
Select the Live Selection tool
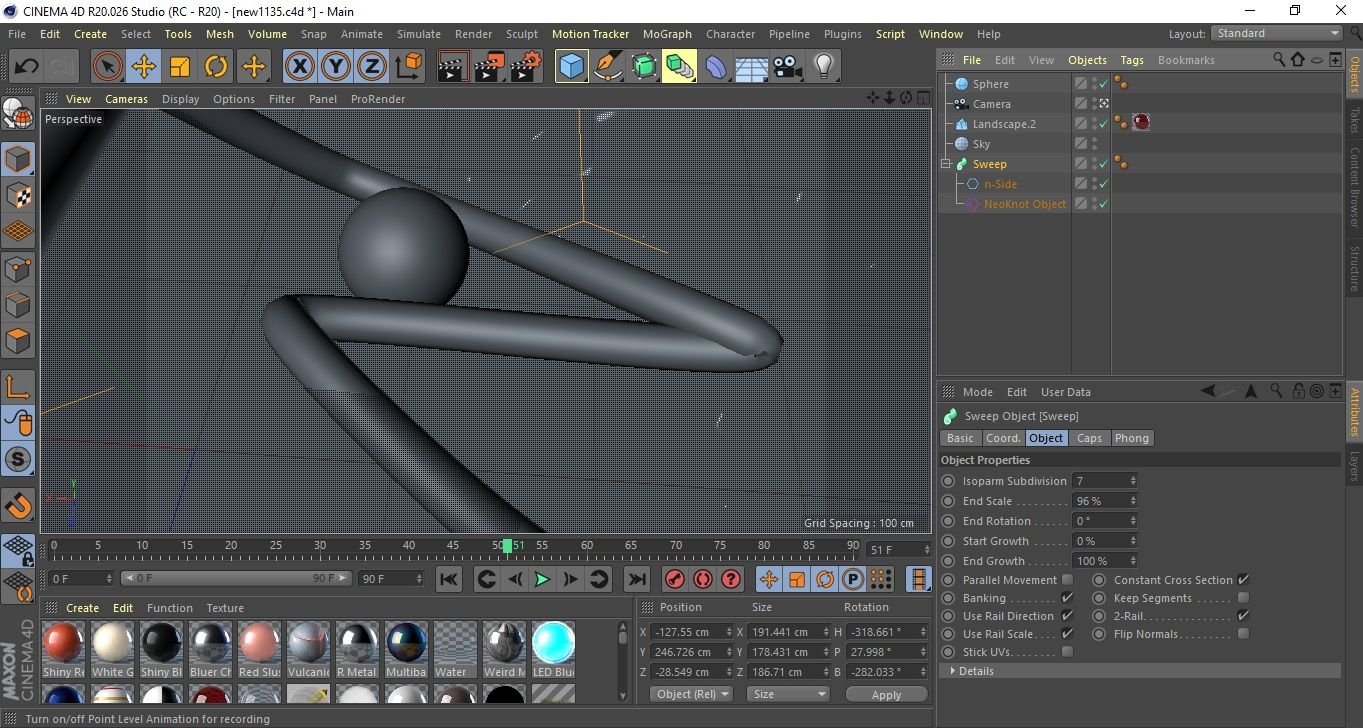click(x=108, y=67)
